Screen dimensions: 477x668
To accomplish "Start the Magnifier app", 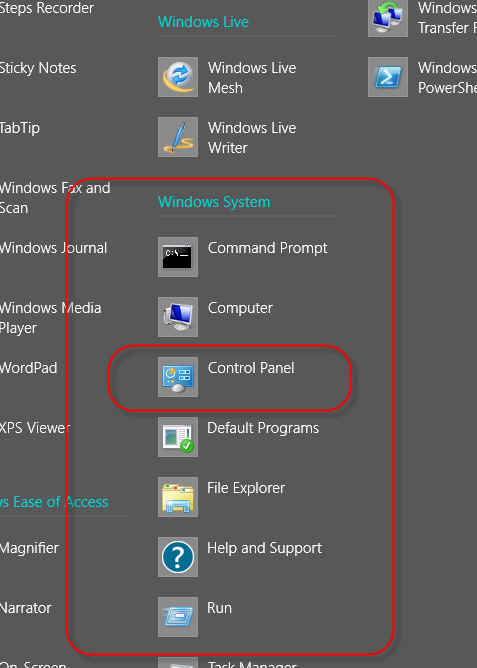I will (x=29, y=548).
